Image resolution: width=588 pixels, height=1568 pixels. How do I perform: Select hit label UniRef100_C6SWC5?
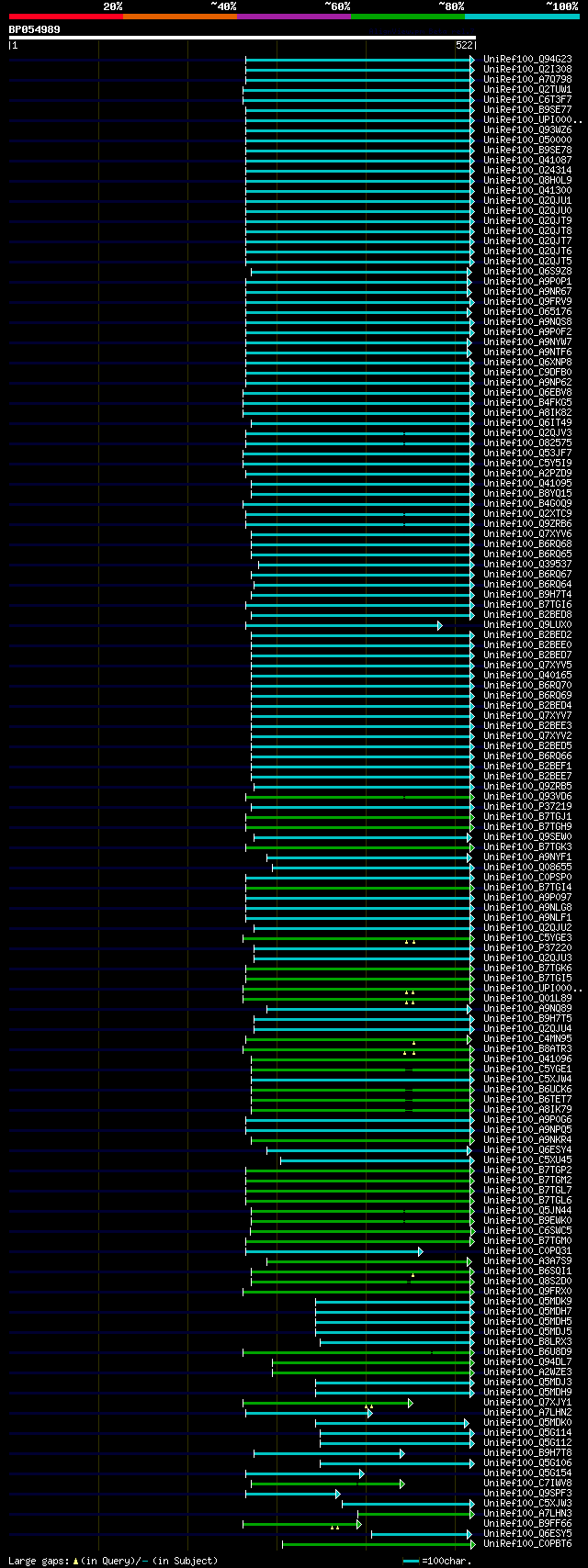(527, 1231)
